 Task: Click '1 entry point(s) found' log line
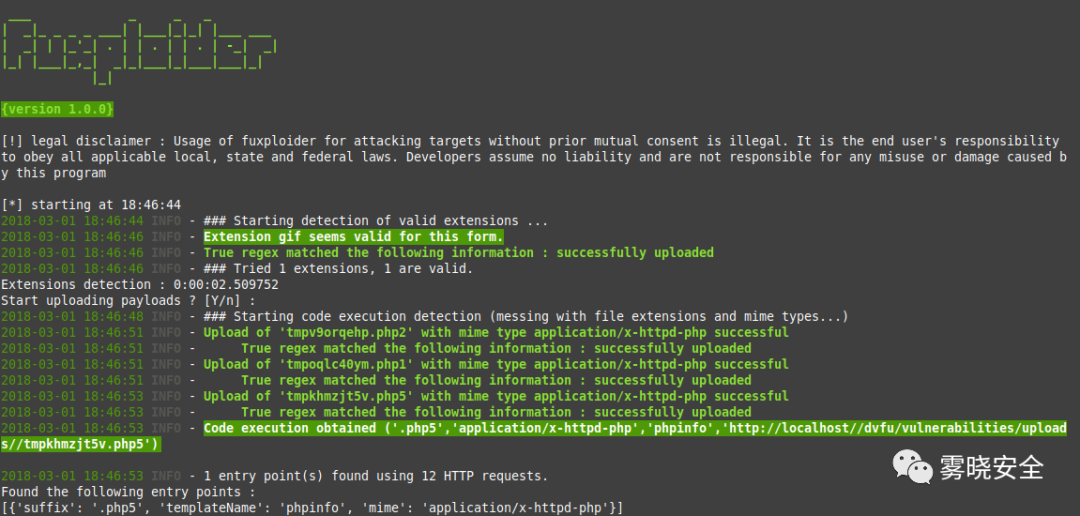[275, 476]
